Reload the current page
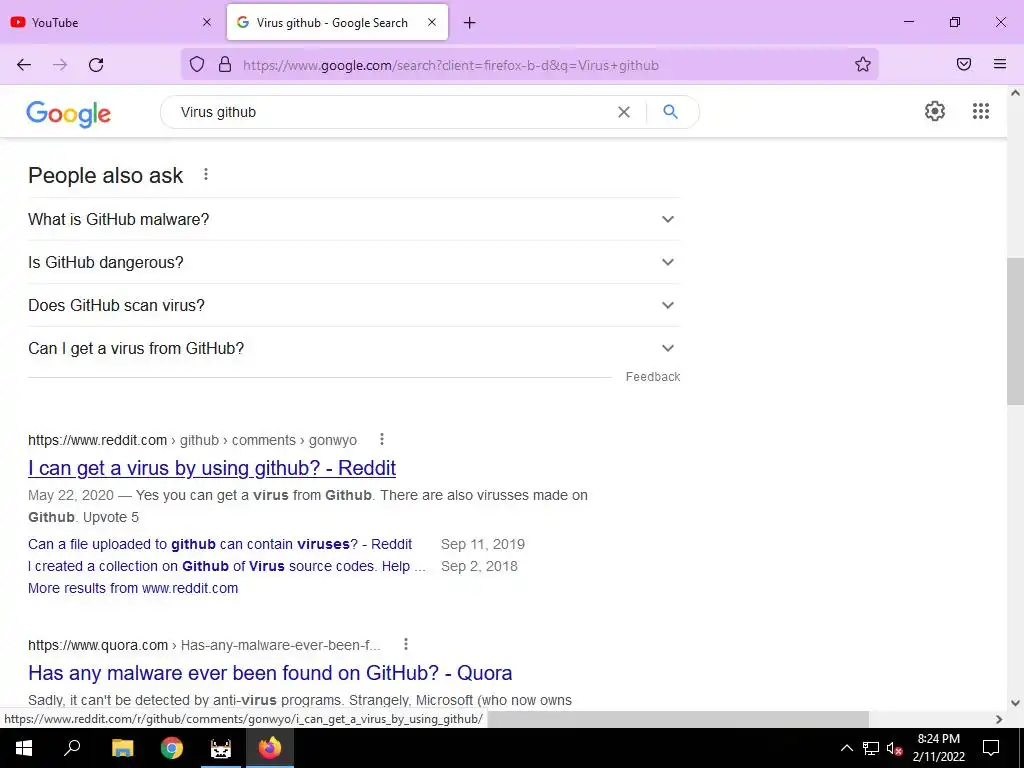This screenshot has height=768, width=1024. (x=96, y=65)
